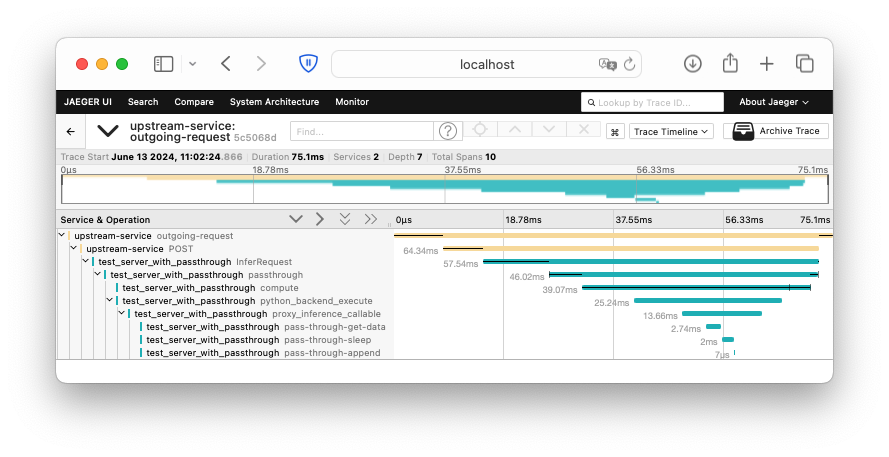
Task: Toggle the Safari sidebar
Action: [x=163, y=64]
